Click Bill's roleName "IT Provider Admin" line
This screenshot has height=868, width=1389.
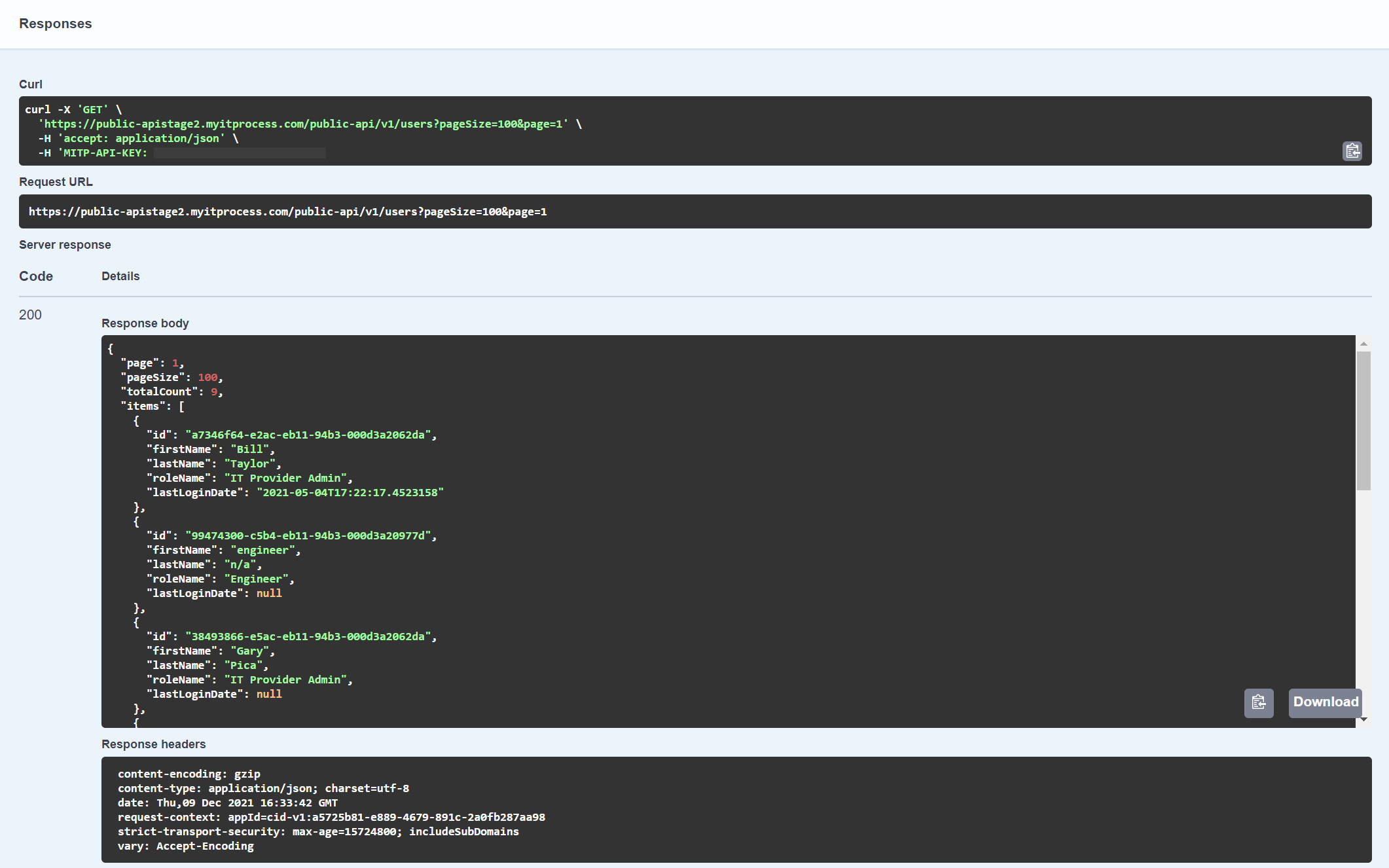(x=249, y=478)
